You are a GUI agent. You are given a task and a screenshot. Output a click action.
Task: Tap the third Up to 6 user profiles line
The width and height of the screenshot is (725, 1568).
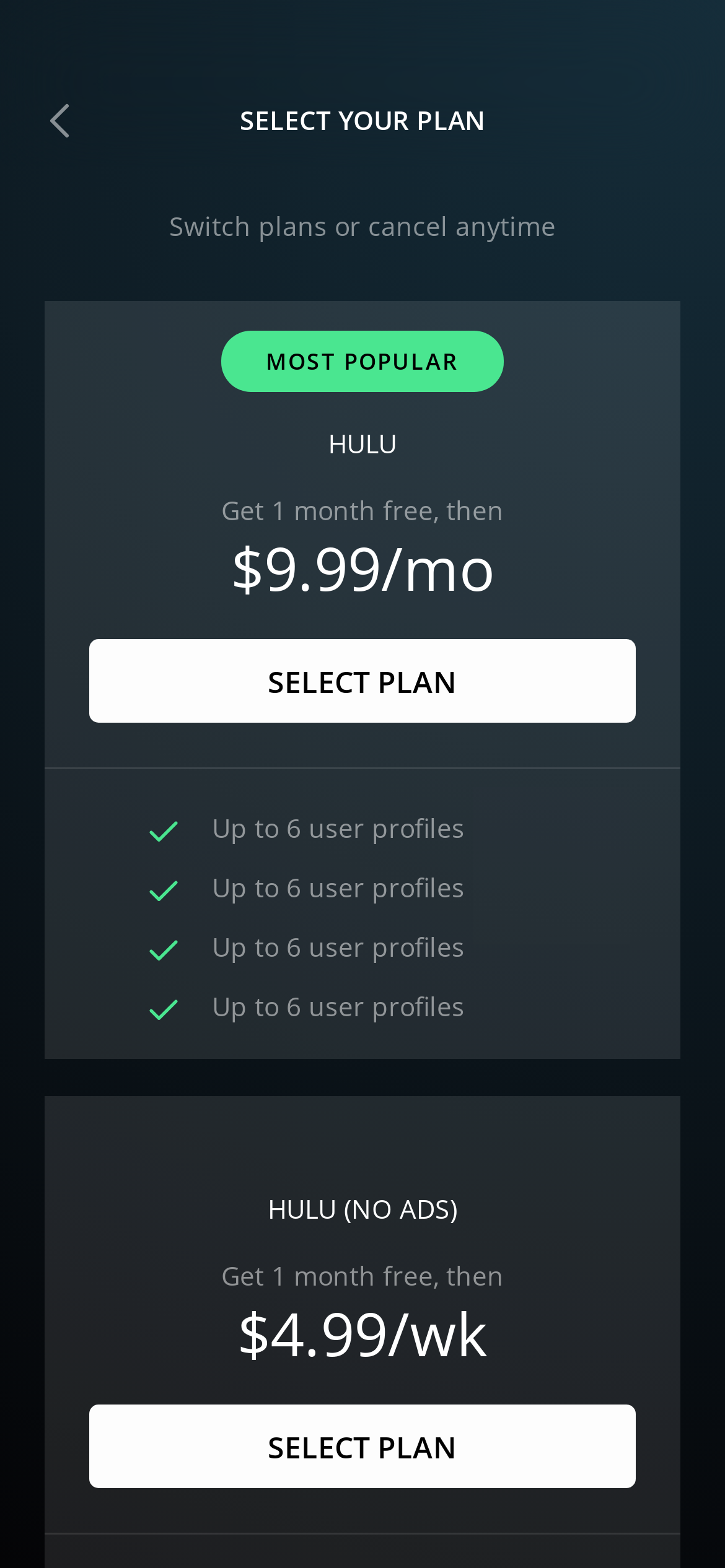[338, 948]
